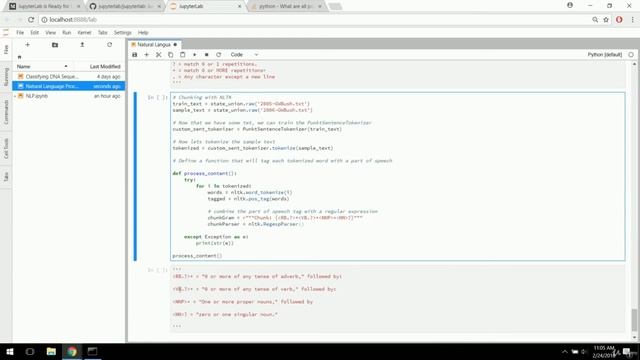Click the zoom magnifier icon in address bar
640x360 pixels.
click(595, 20)
